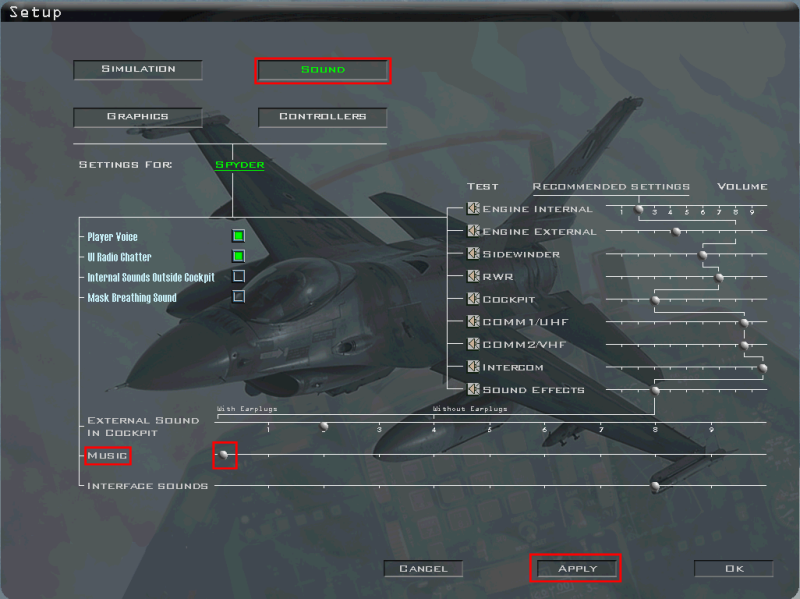Click the Cancel button
The width and height of the screenshot is (800, 599).
tap(423, 569)
